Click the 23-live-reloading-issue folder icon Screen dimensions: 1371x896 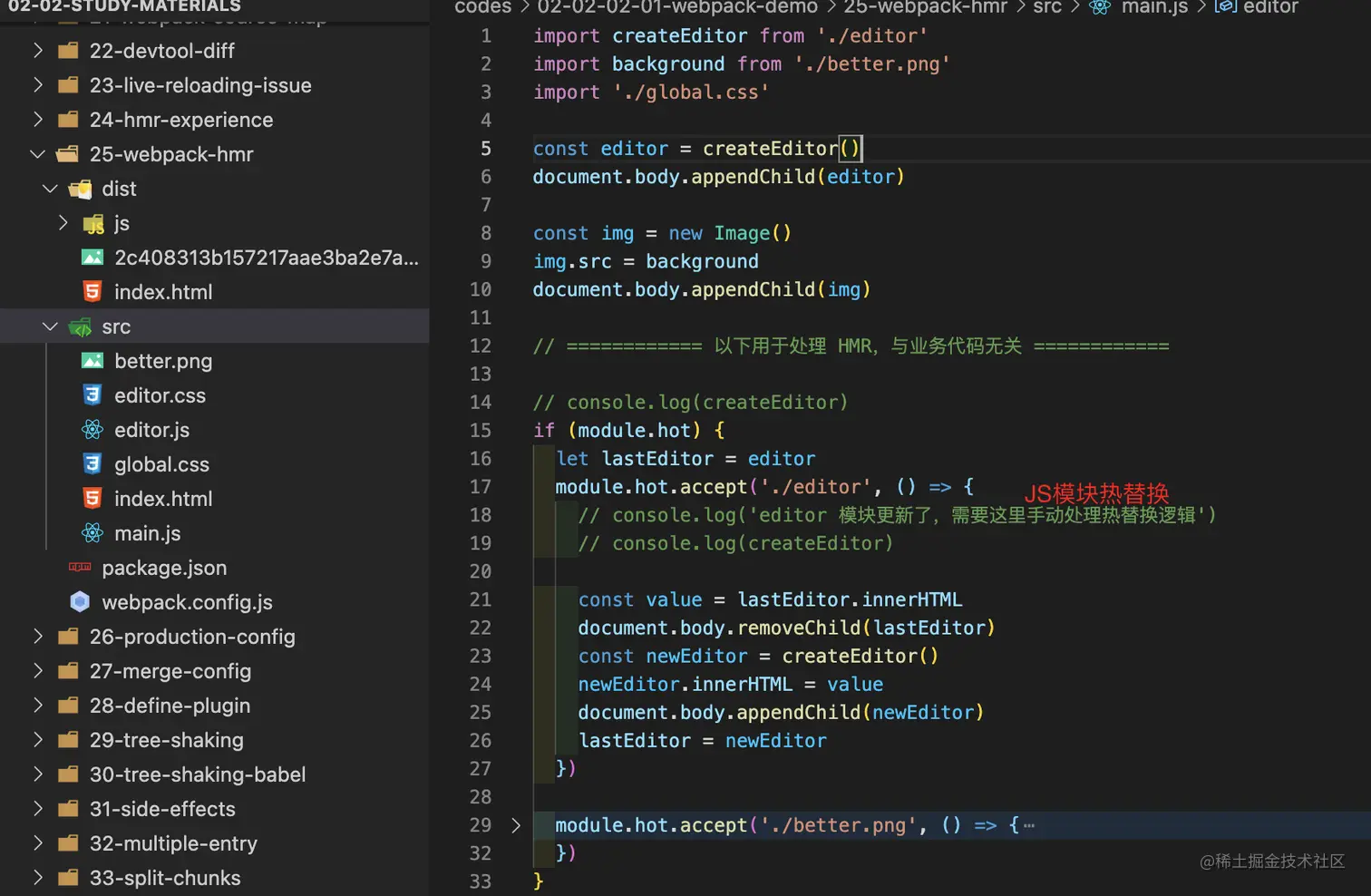(x=68, y=85)
